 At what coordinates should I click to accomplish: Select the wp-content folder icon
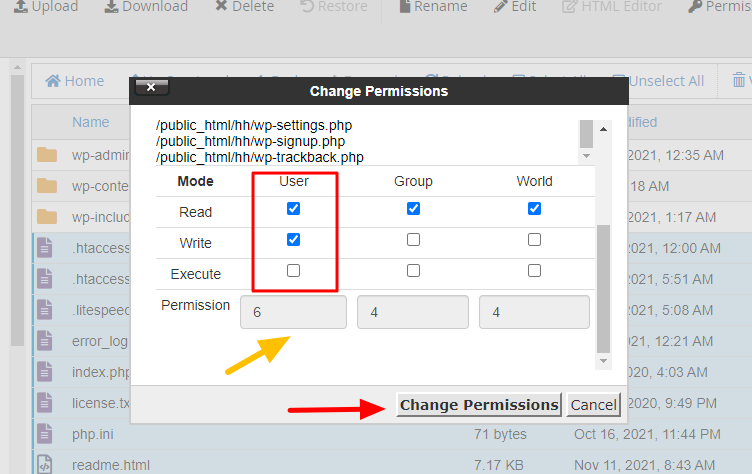47,186
